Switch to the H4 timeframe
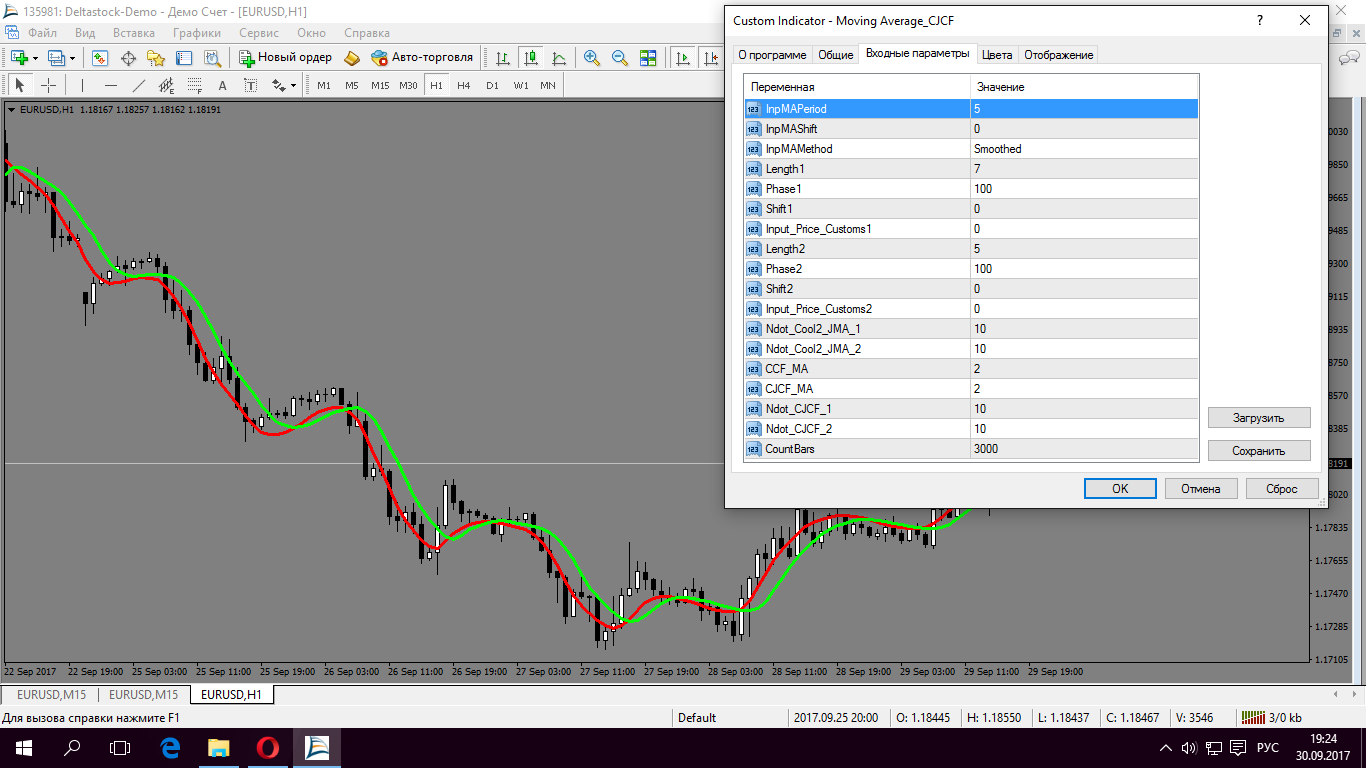The height and width of the screenshot is (768, 1366). (x=464, y=85)
